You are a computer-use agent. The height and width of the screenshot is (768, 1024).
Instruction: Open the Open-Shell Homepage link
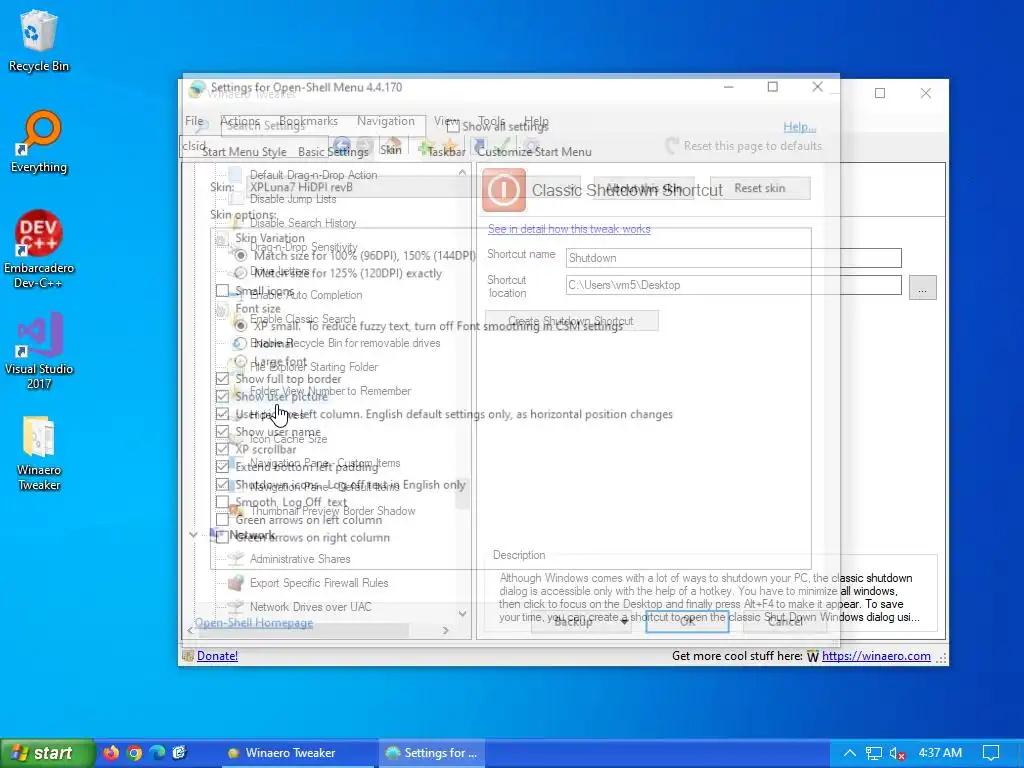pos(253,623)
